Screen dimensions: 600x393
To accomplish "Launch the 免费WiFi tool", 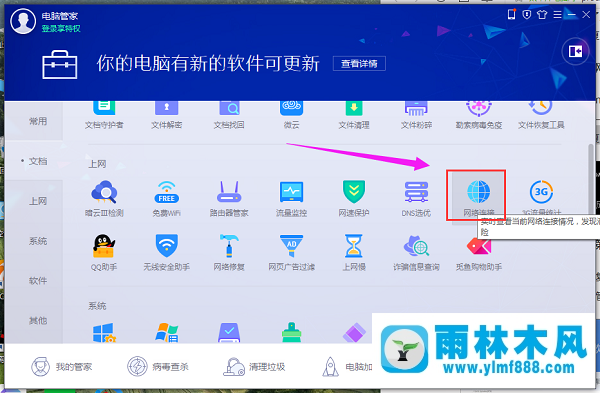I will (166, 199).
